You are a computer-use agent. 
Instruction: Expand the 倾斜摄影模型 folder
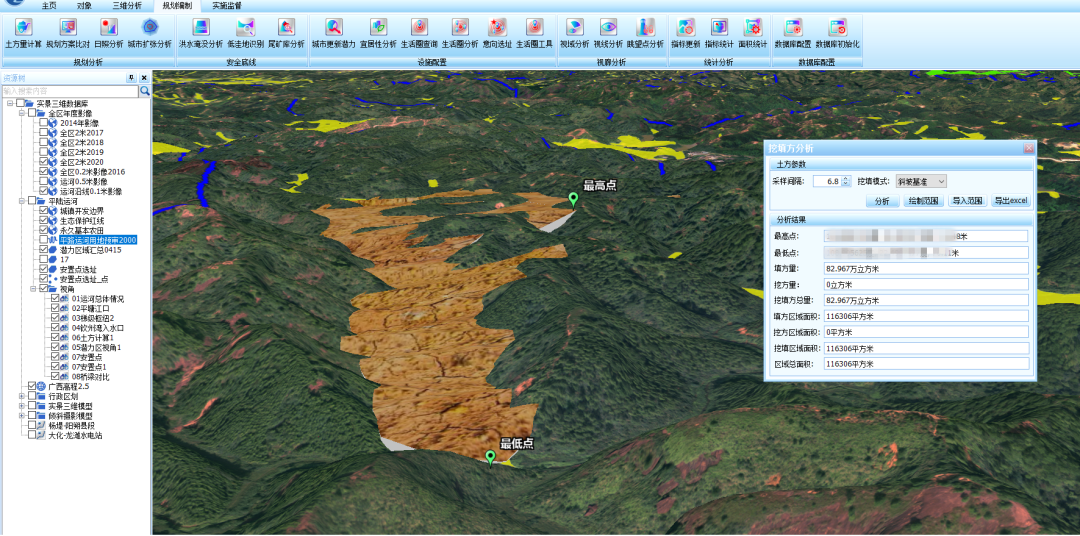[21, 416]
